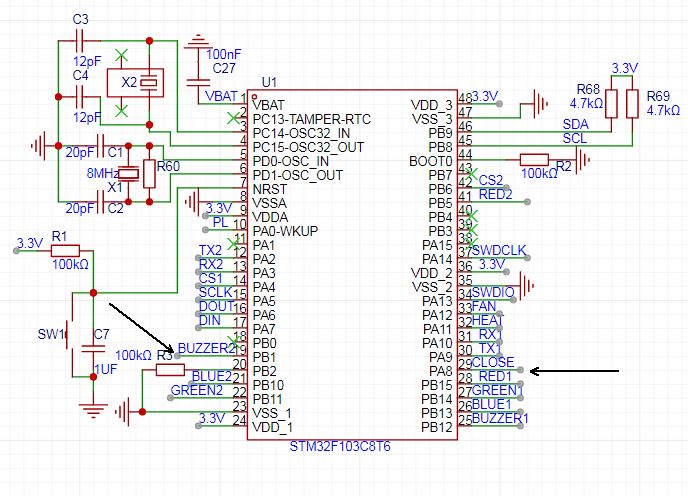Click the CLOSE net label
This screenshot has height=496, width=688.
tap(493, 363)
